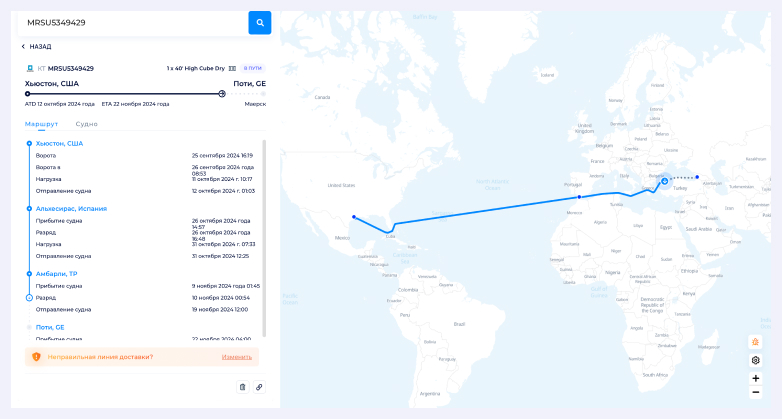Open map settings gear icon
Screen dimensions: 782x419
coord(755,360)
